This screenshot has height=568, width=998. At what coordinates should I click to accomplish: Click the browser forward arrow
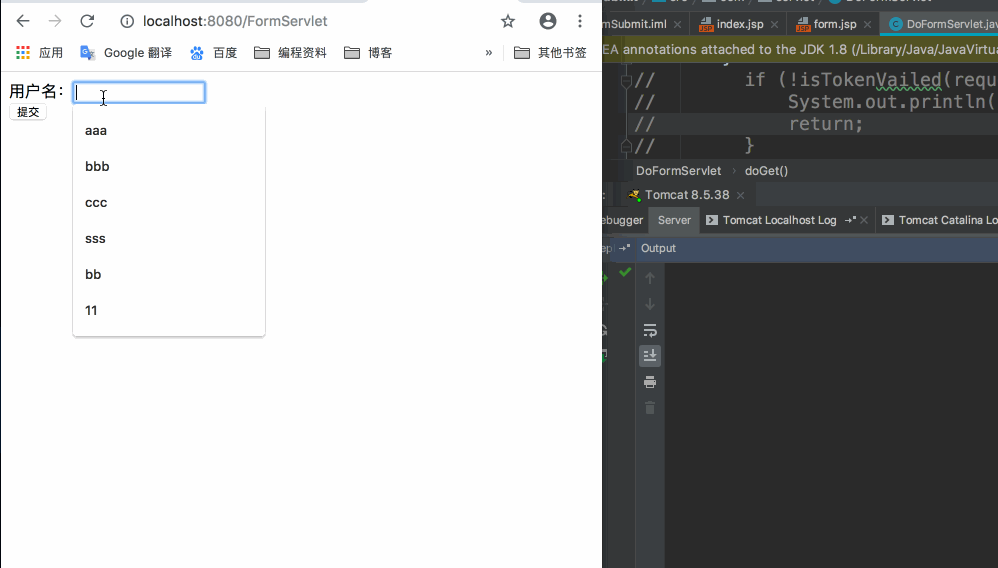(55, 21)
